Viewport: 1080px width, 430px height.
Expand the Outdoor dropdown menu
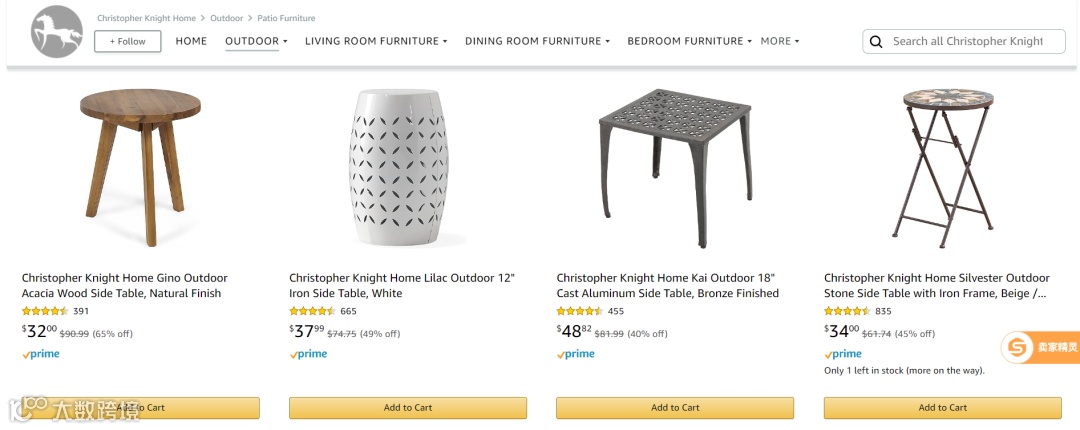(x=256, y=41)
